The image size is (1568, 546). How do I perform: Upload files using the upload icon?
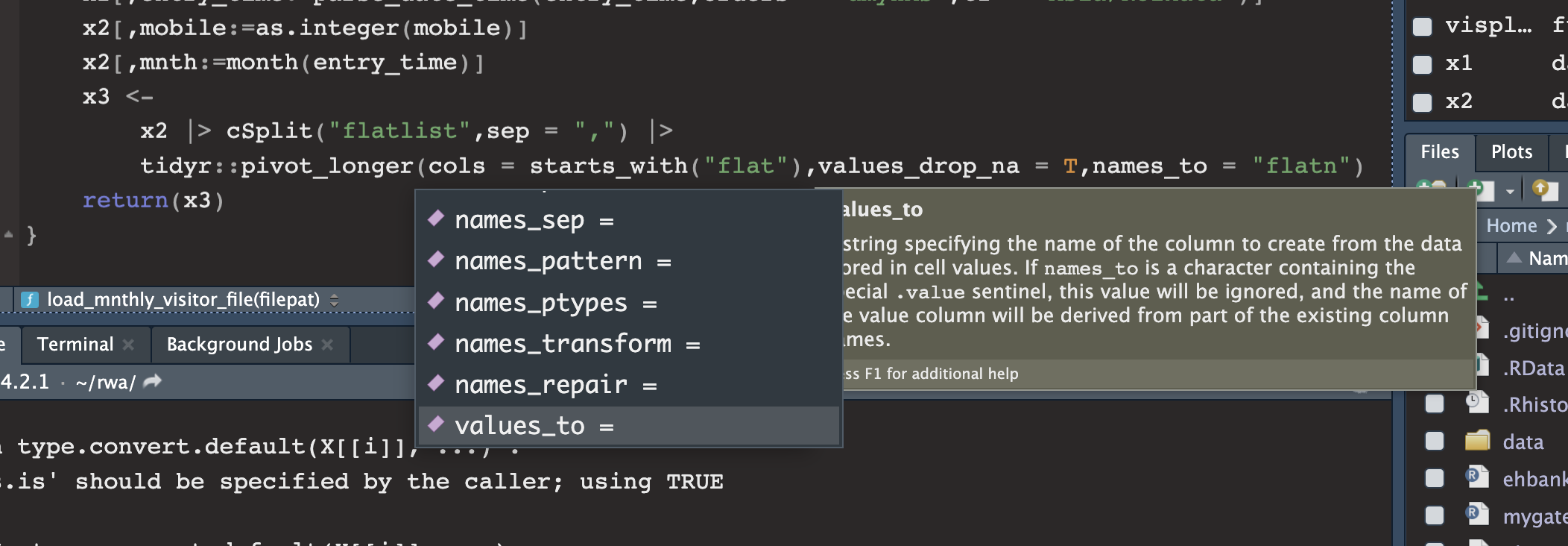1545,189
